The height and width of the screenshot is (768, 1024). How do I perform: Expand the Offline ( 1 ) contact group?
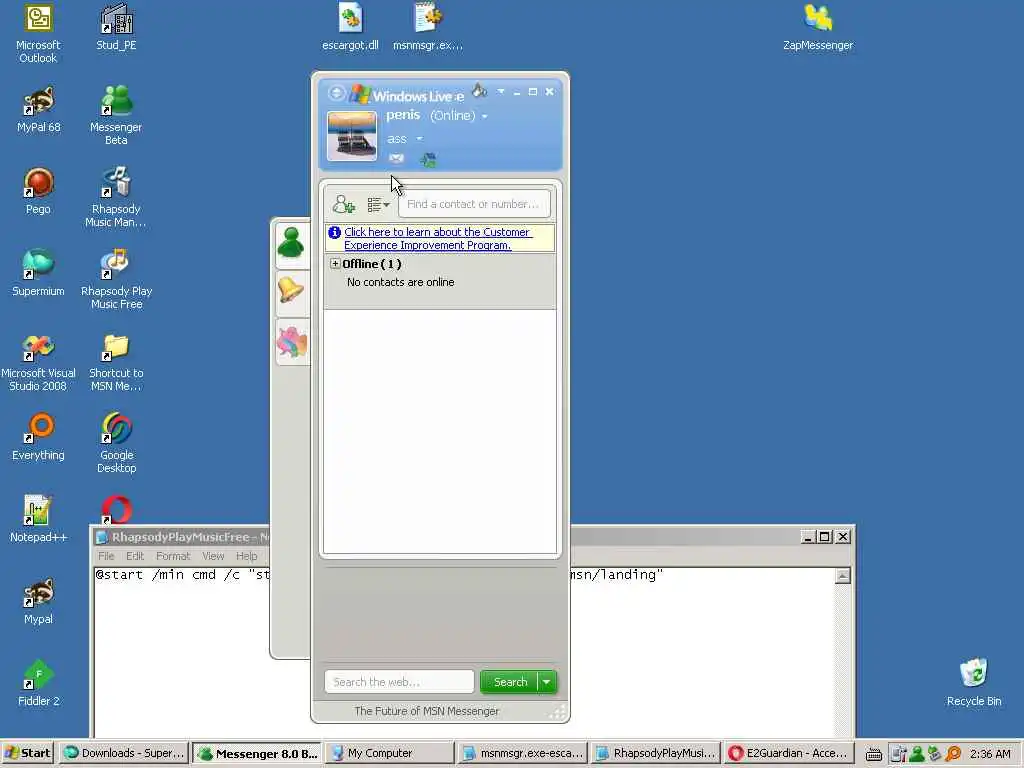point(335,264)
